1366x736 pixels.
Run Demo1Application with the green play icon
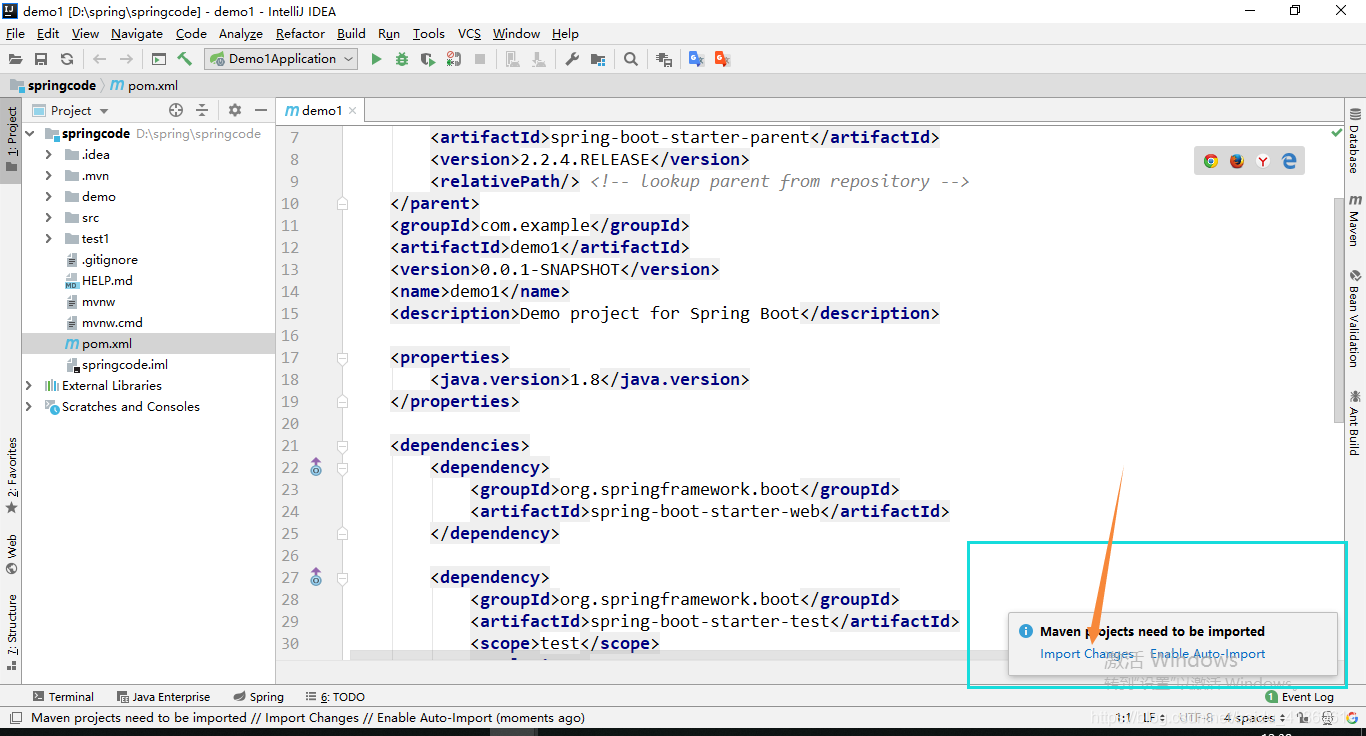tap(376, 59)
